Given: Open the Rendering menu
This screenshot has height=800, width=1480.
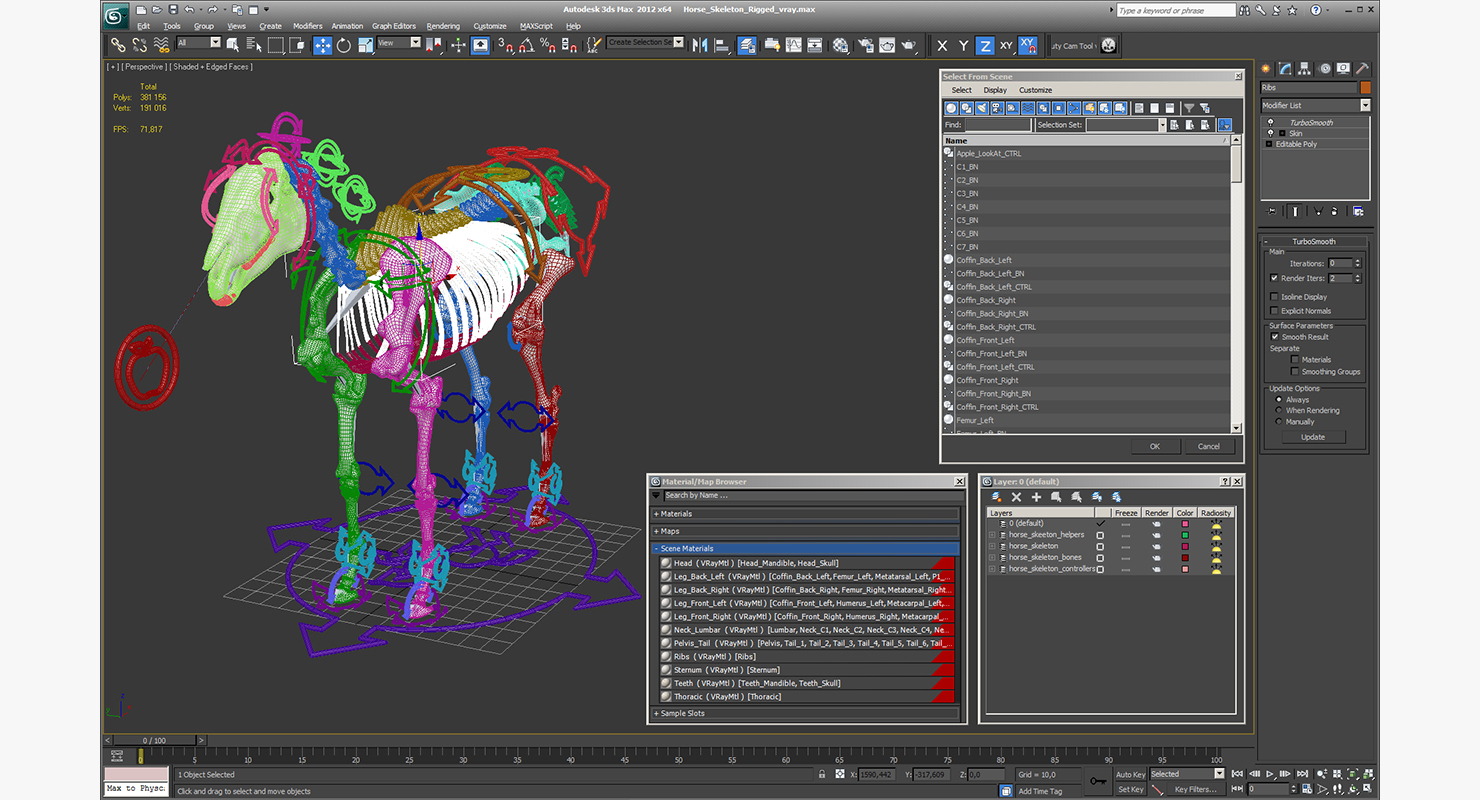Looking at the screenshot, I should pos(443,26).
